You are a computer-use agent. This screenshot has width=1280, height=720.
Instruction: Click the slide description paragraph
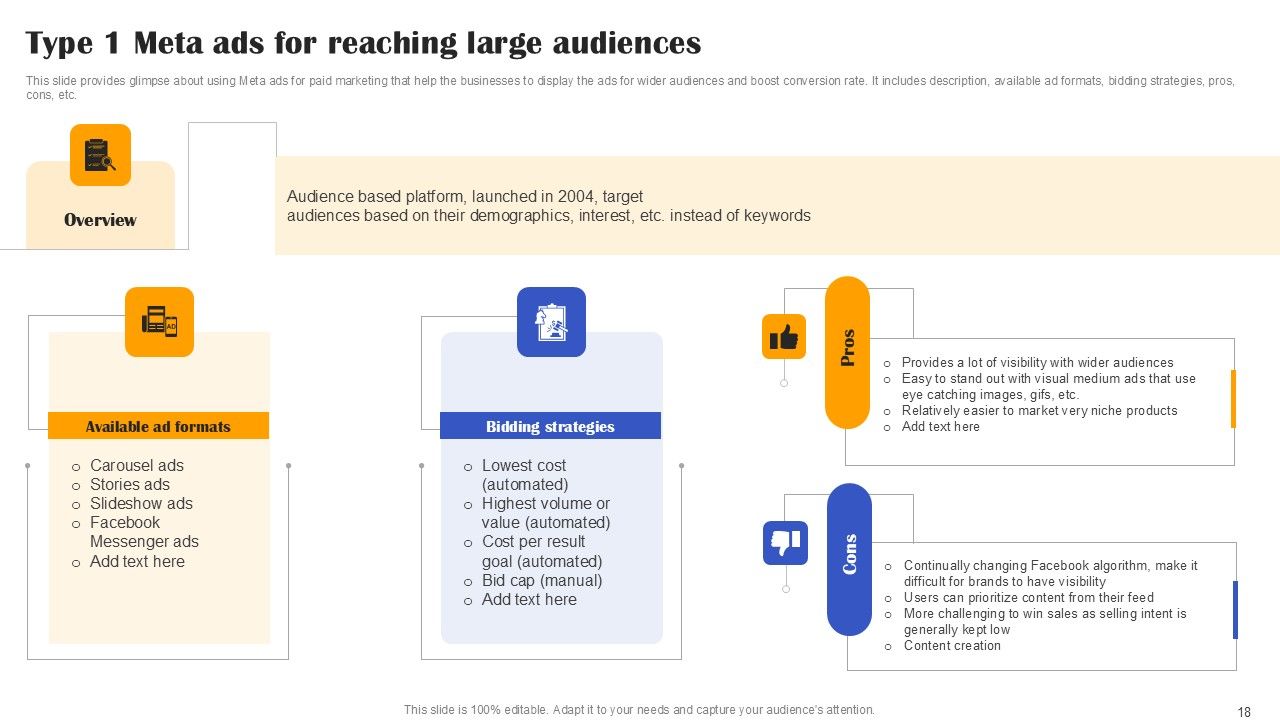[x=631, y=88]
